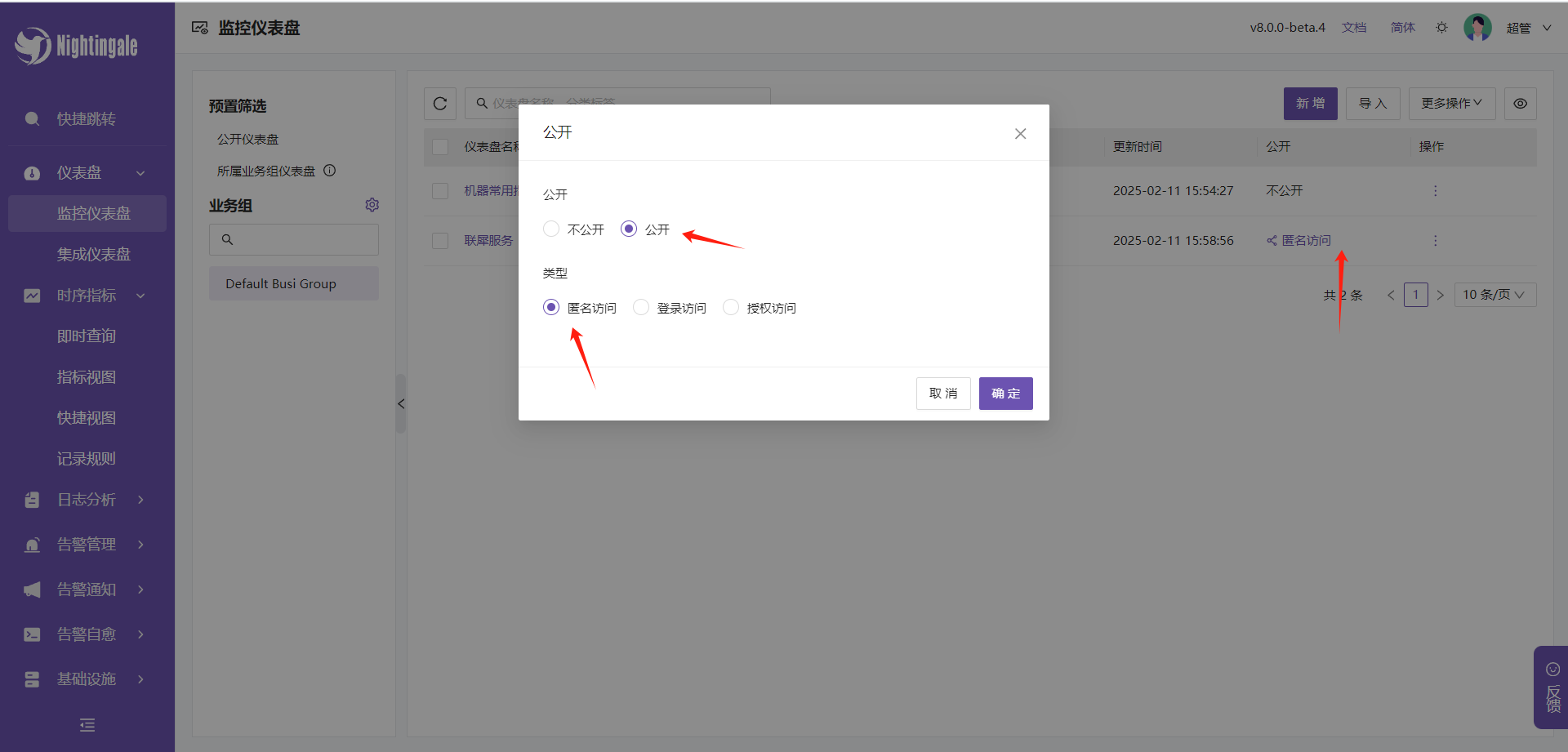
Task: Click the refresh icon beside the search box
Action: click(x=439, y=104)
